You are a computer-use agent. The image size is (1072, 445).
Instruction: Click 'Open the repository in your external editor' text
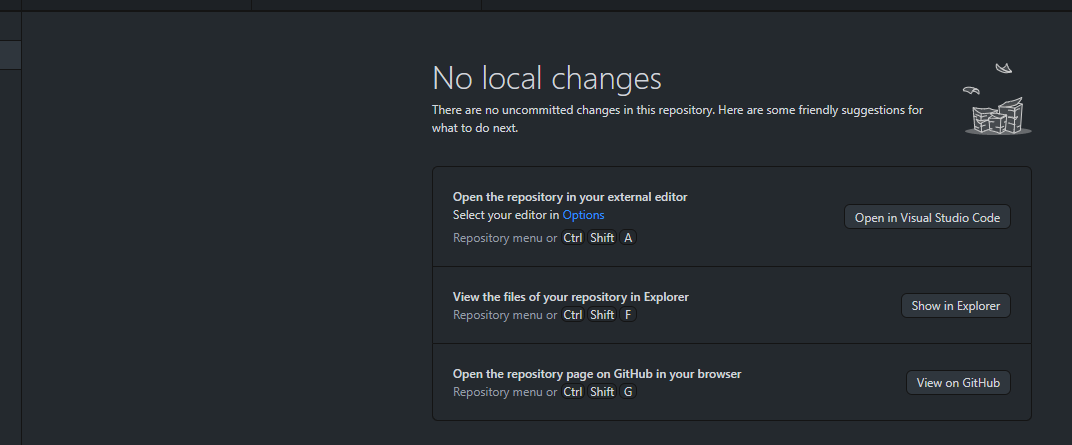pyautogui.click(x=570, y=197)
